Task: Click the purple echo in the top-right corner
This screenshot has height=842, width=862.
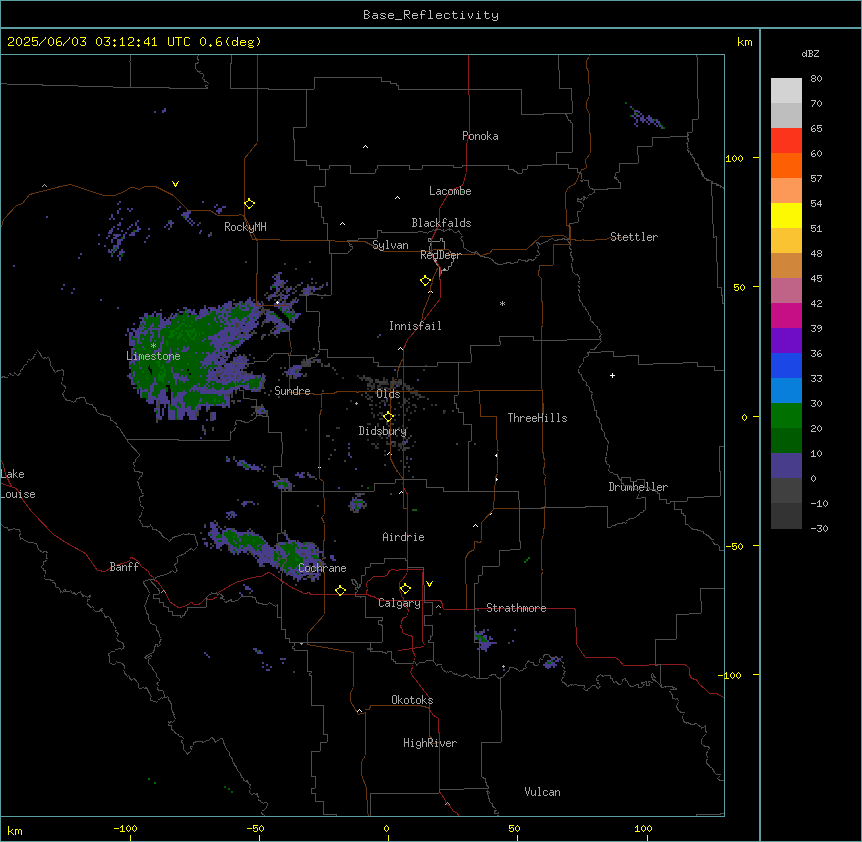Action: coord(645,117)
